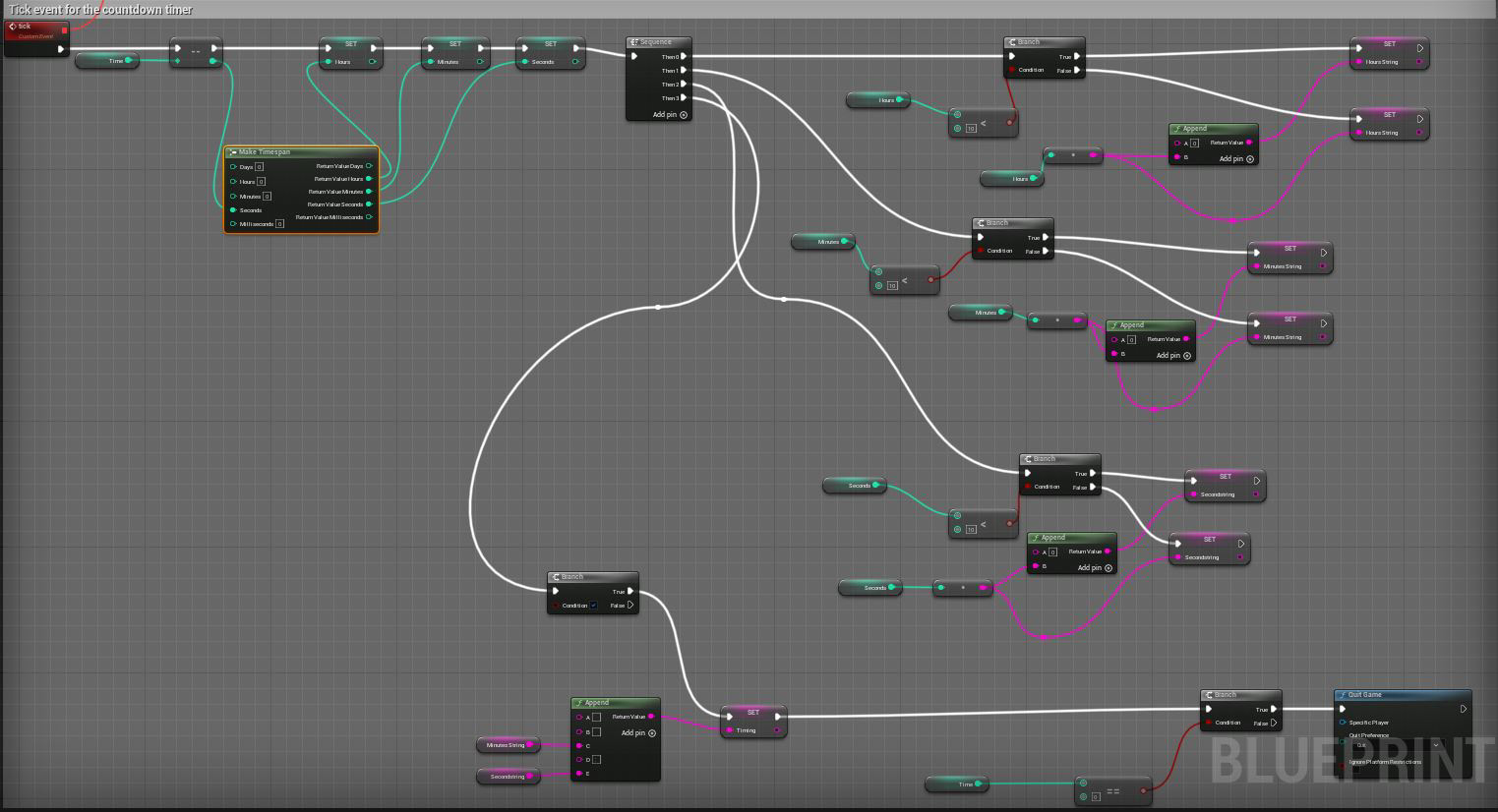The image size is (1498, 812).
Task: Click Add pin on the Sequence node
Action: tap(685, 115)
